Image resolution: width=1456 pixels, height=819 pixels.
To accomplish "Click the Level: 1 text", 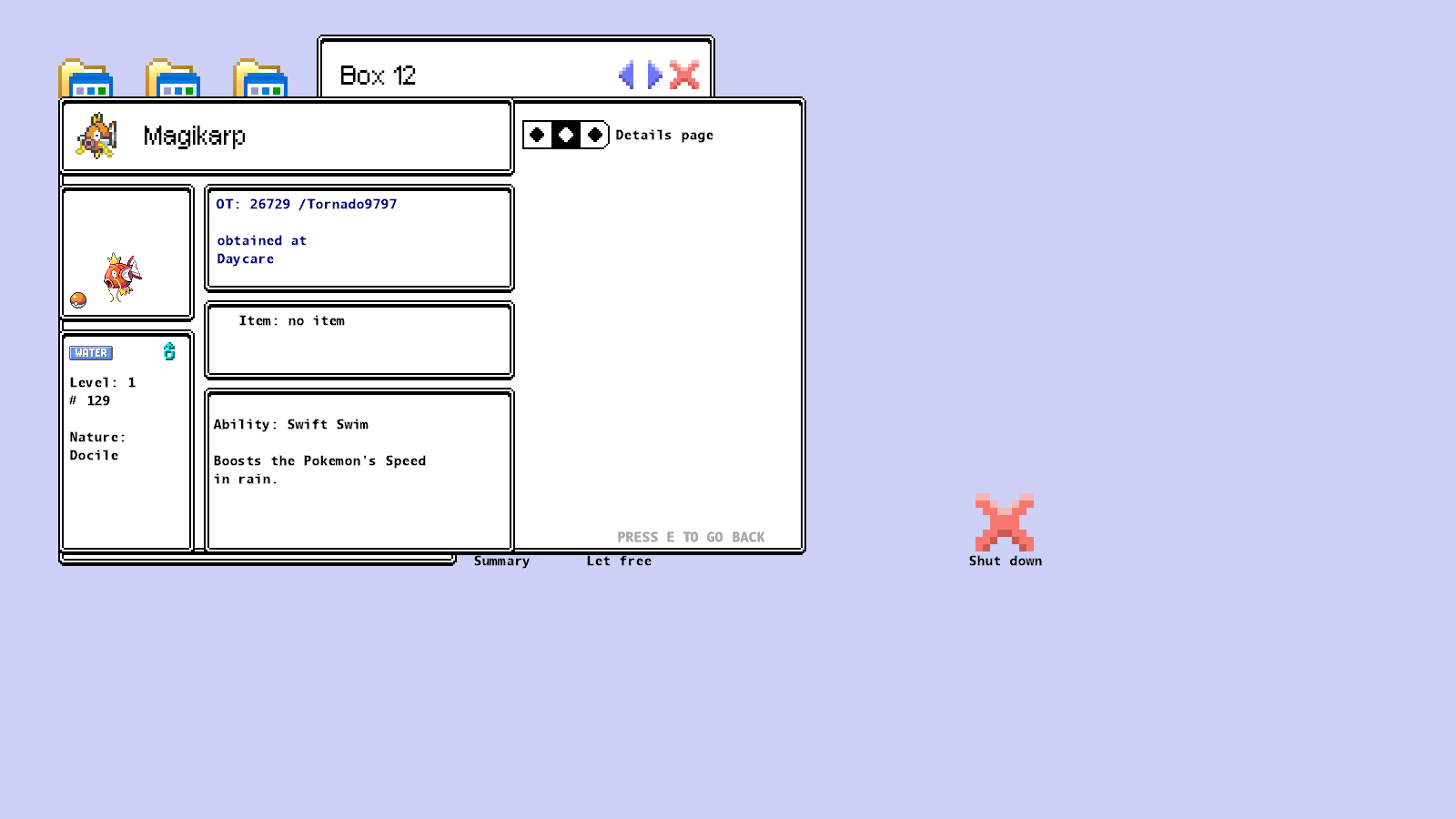I will click(x=103, y=382).
